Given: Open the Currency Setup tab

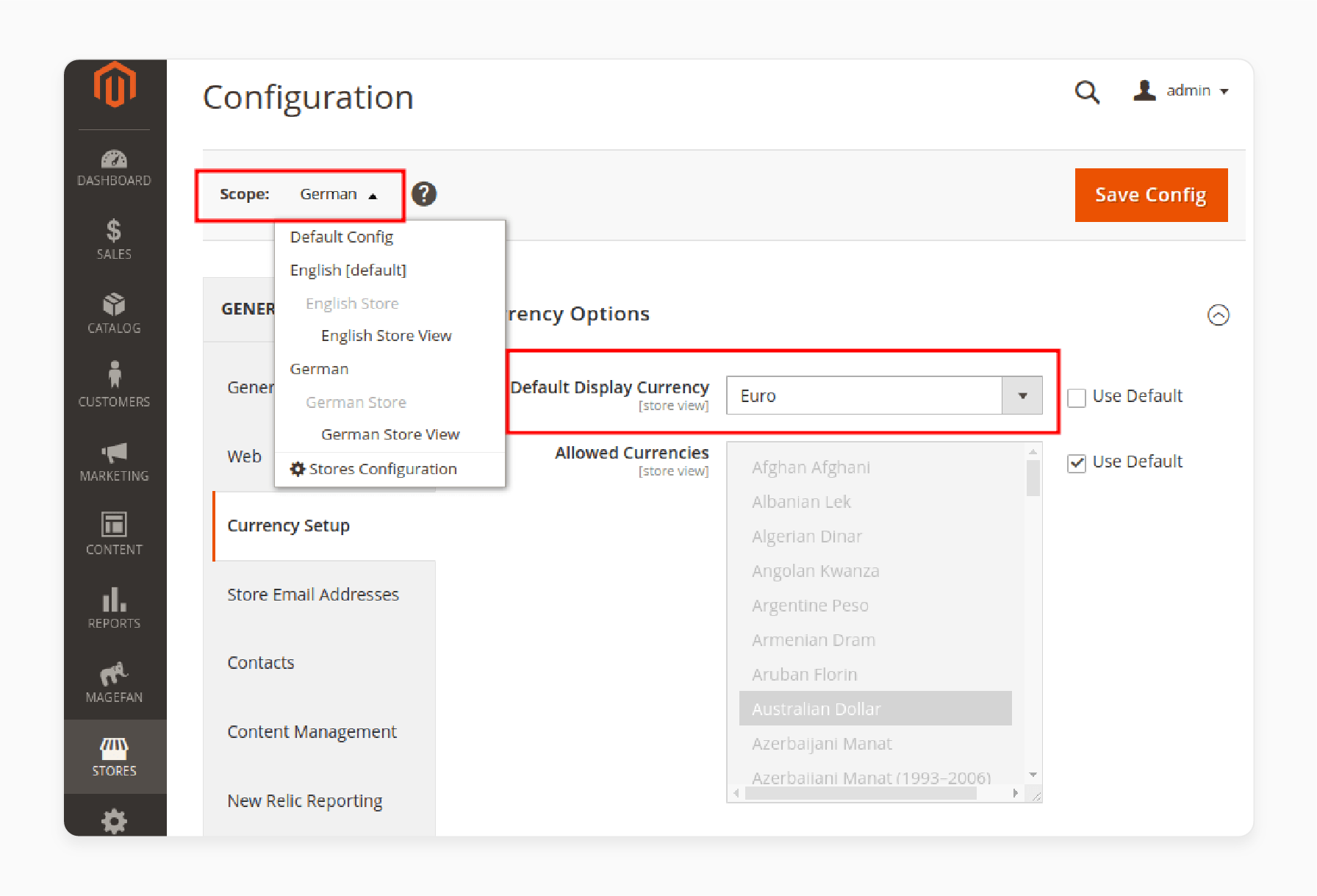Looking at the screenshot, I should point(324,526).
